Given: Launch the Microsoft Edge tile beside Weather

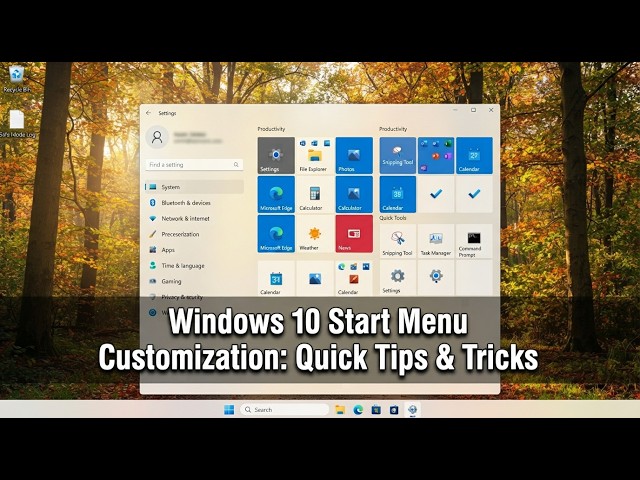Looking at the screenshot, I should pos(276,234).
